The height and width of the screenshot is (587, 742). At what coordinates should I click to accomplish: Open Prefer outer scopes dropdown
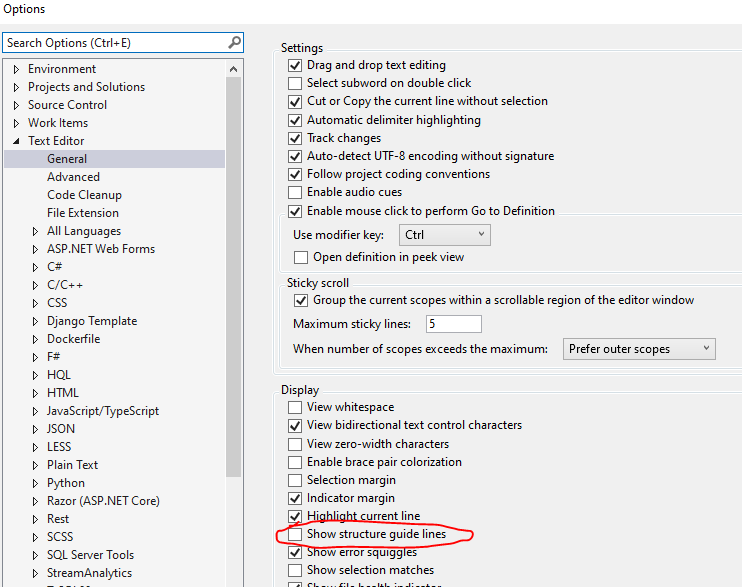[x=639, y=349]
